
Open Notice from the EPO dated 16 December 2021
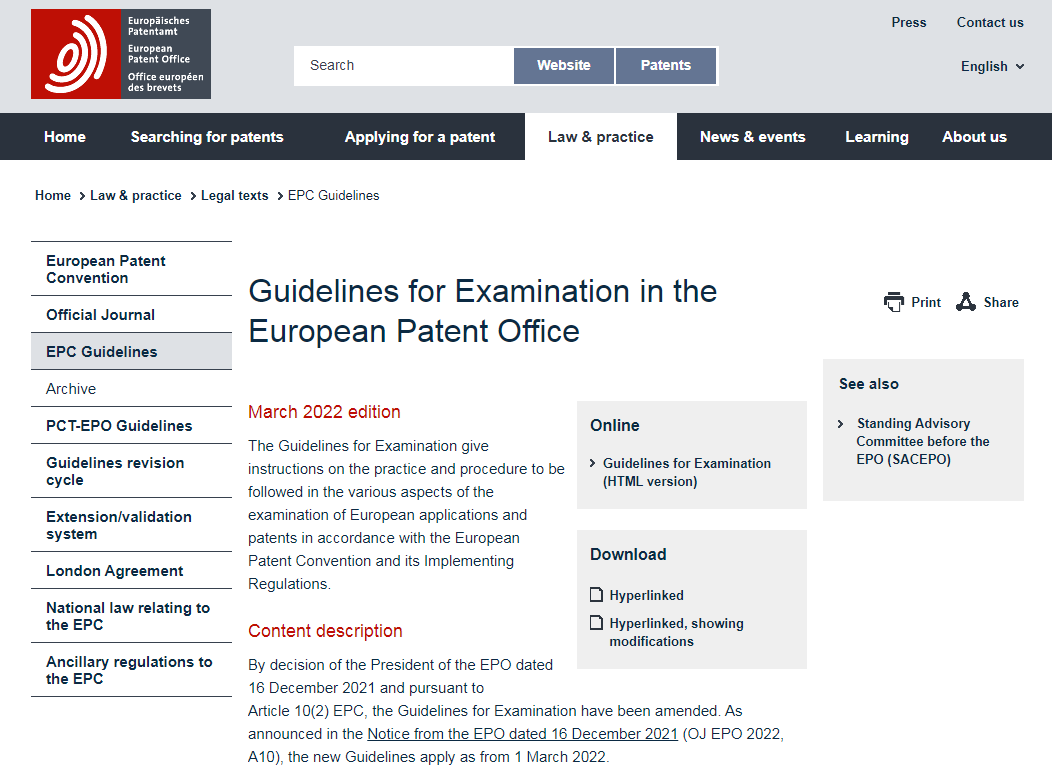point(522,734)
